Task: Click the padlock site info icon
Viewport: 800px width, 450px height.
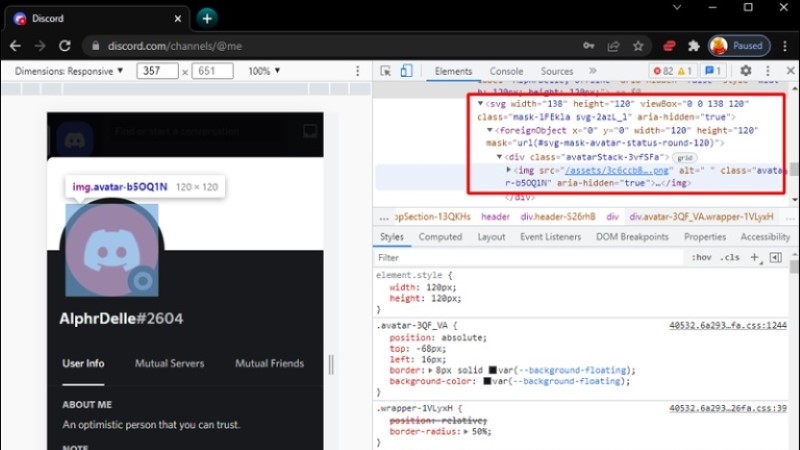Action: click(95, 46)
